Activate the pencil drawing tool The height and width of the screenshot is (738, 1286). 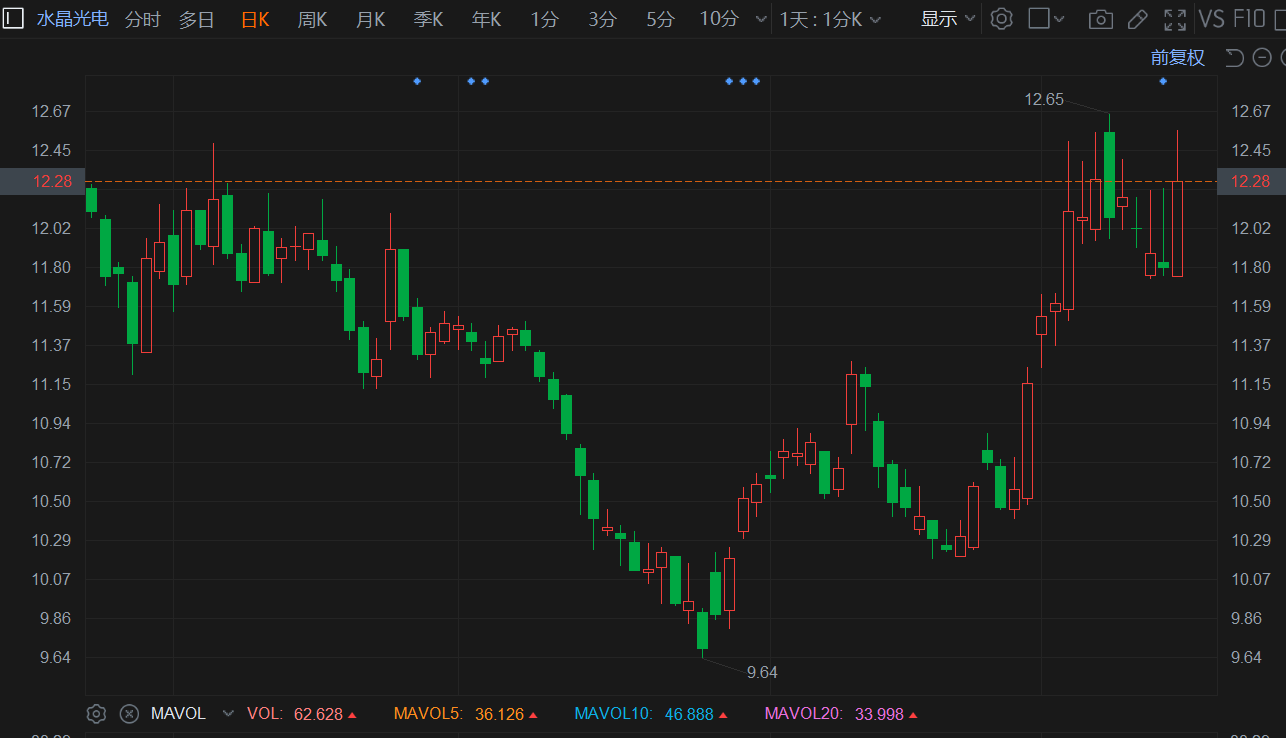click(x=1137, y=19)
